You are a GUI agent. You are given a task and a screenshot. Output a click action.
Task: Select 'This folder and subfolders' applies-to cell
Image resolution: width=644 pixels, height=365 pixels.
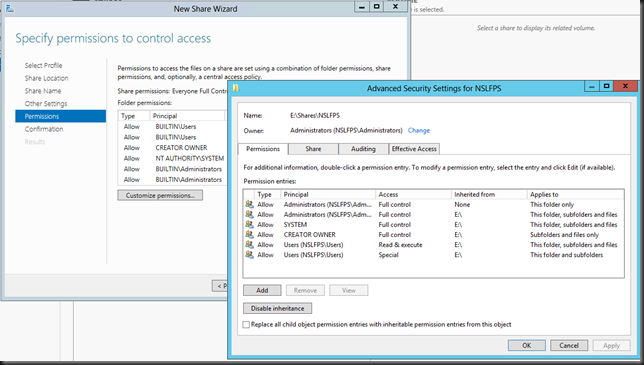pyautogui.click(x=566, y=255)
